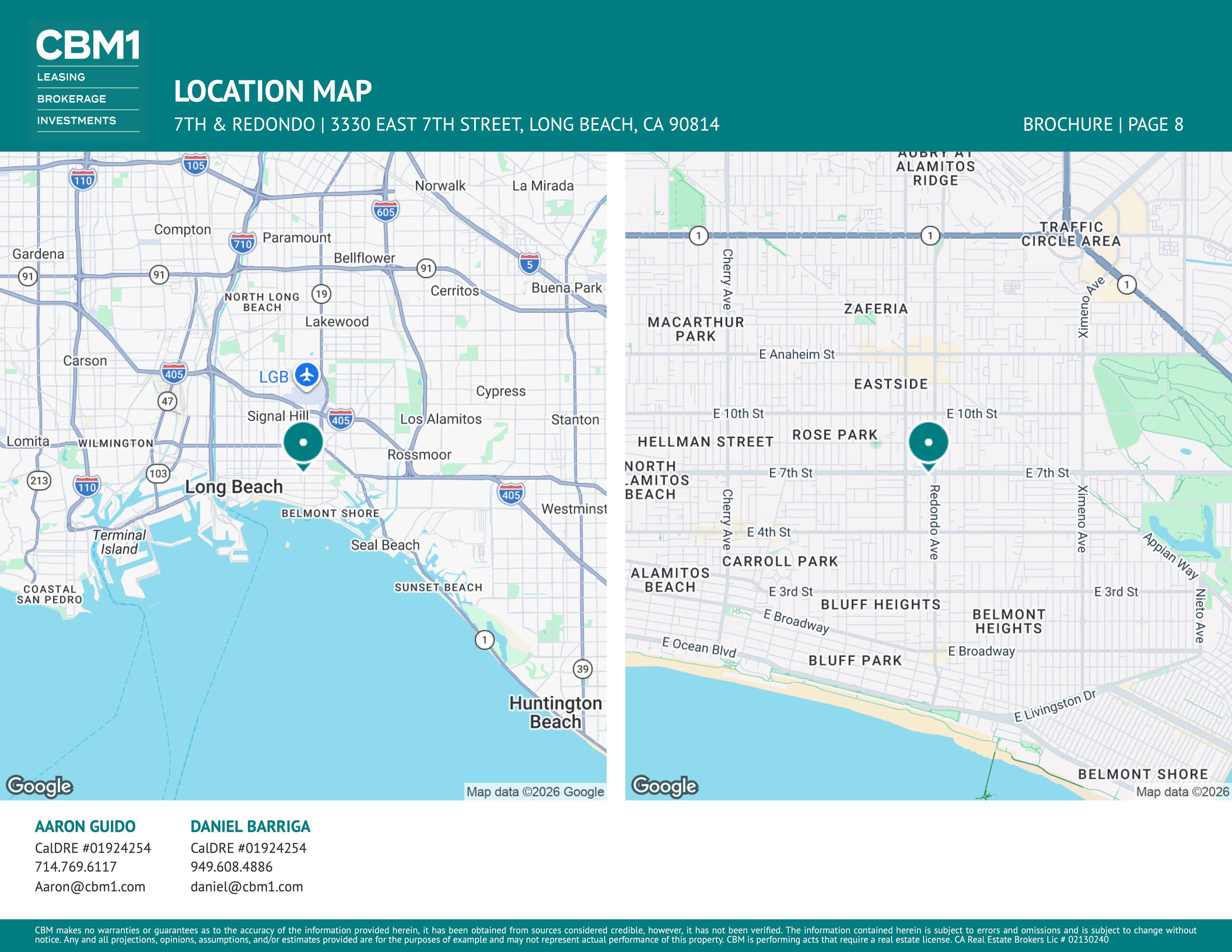Click the Route 39 marker near Huntington Beach
The image size is (1232, 952).
coord(583,669)
